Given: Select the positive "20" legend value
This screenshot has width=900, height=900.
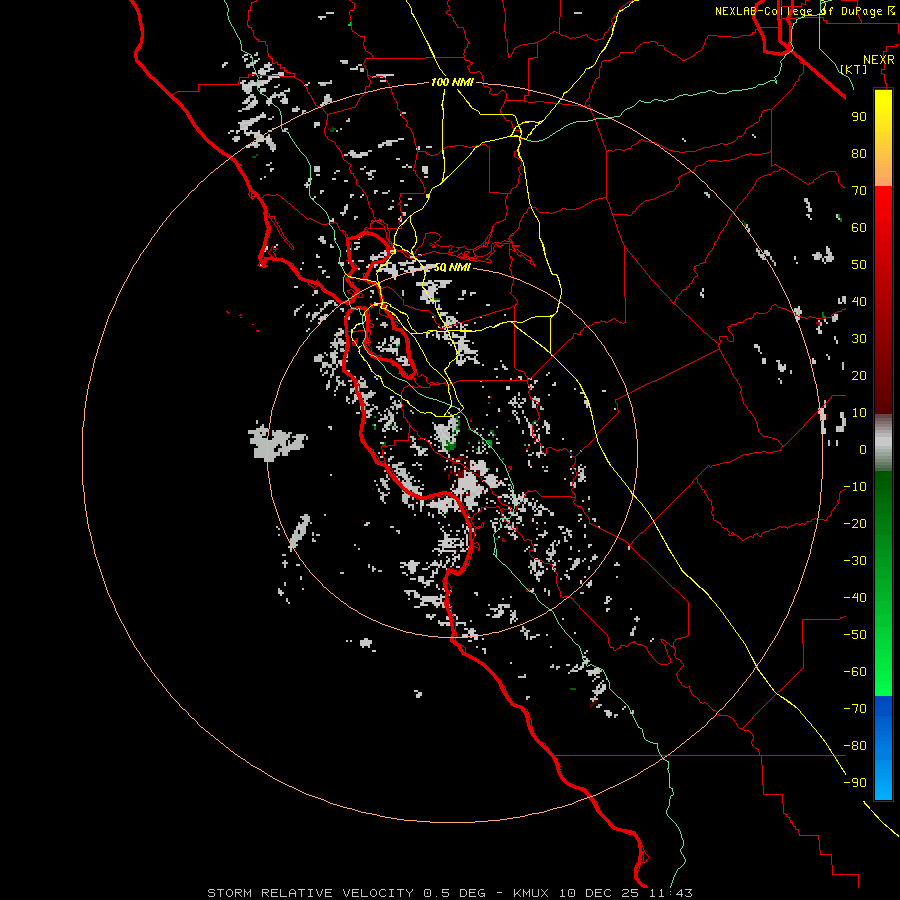Looking at the screenshot, I should click(859, 375).
